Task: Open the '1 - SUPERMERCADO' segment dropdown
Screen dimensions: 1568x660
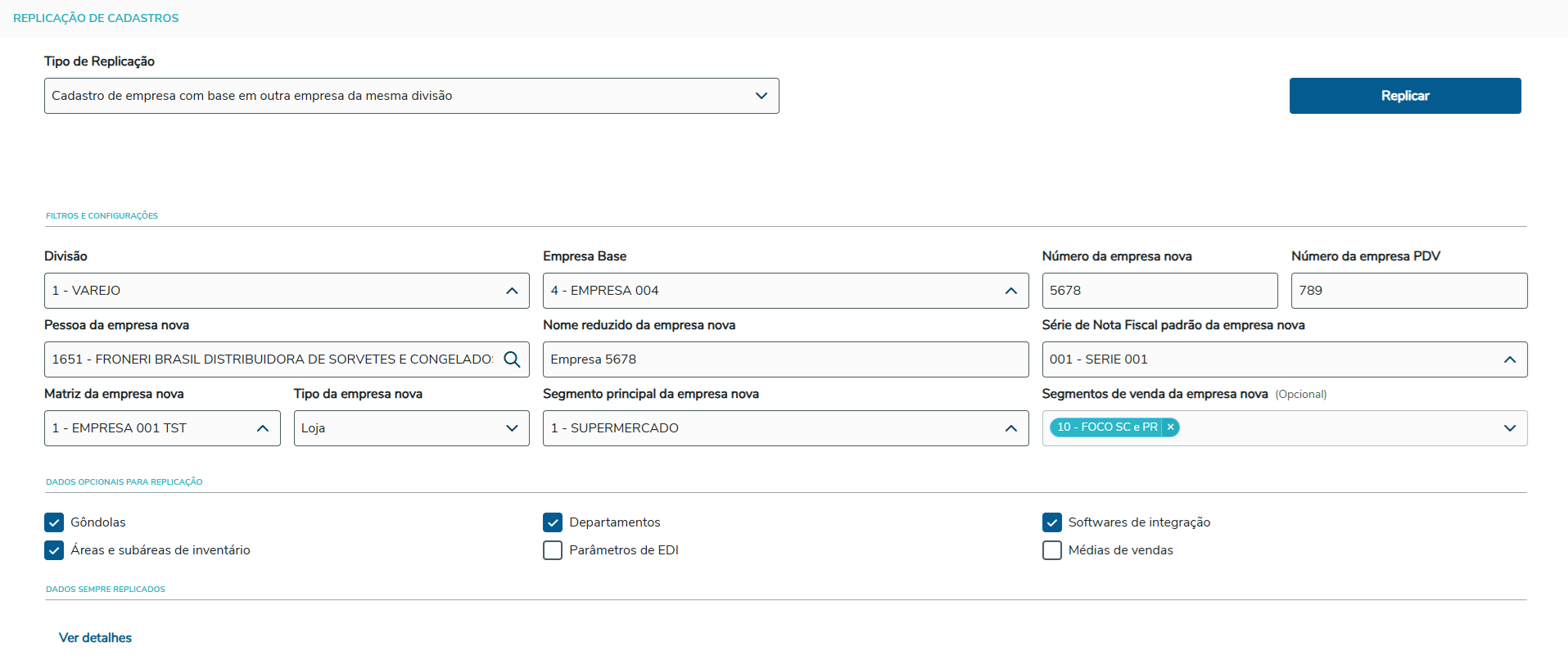Action: (770, 428)
